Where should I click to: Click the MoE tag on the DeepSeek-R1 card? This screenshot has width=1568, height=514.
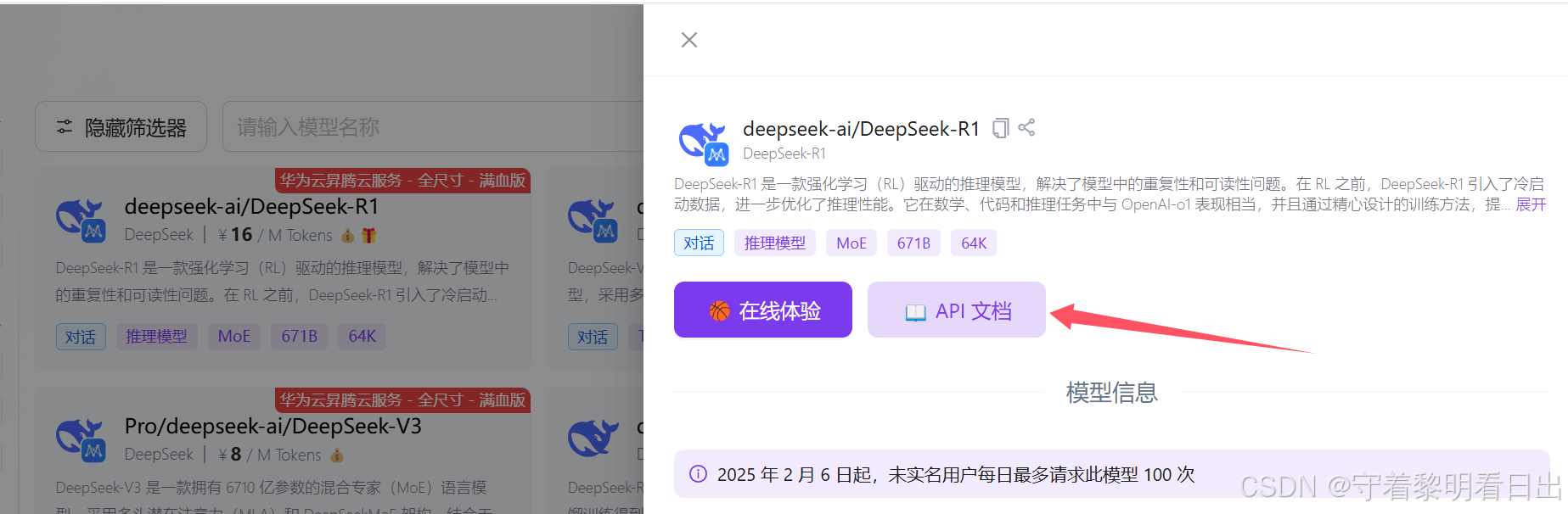pos(233,337)
